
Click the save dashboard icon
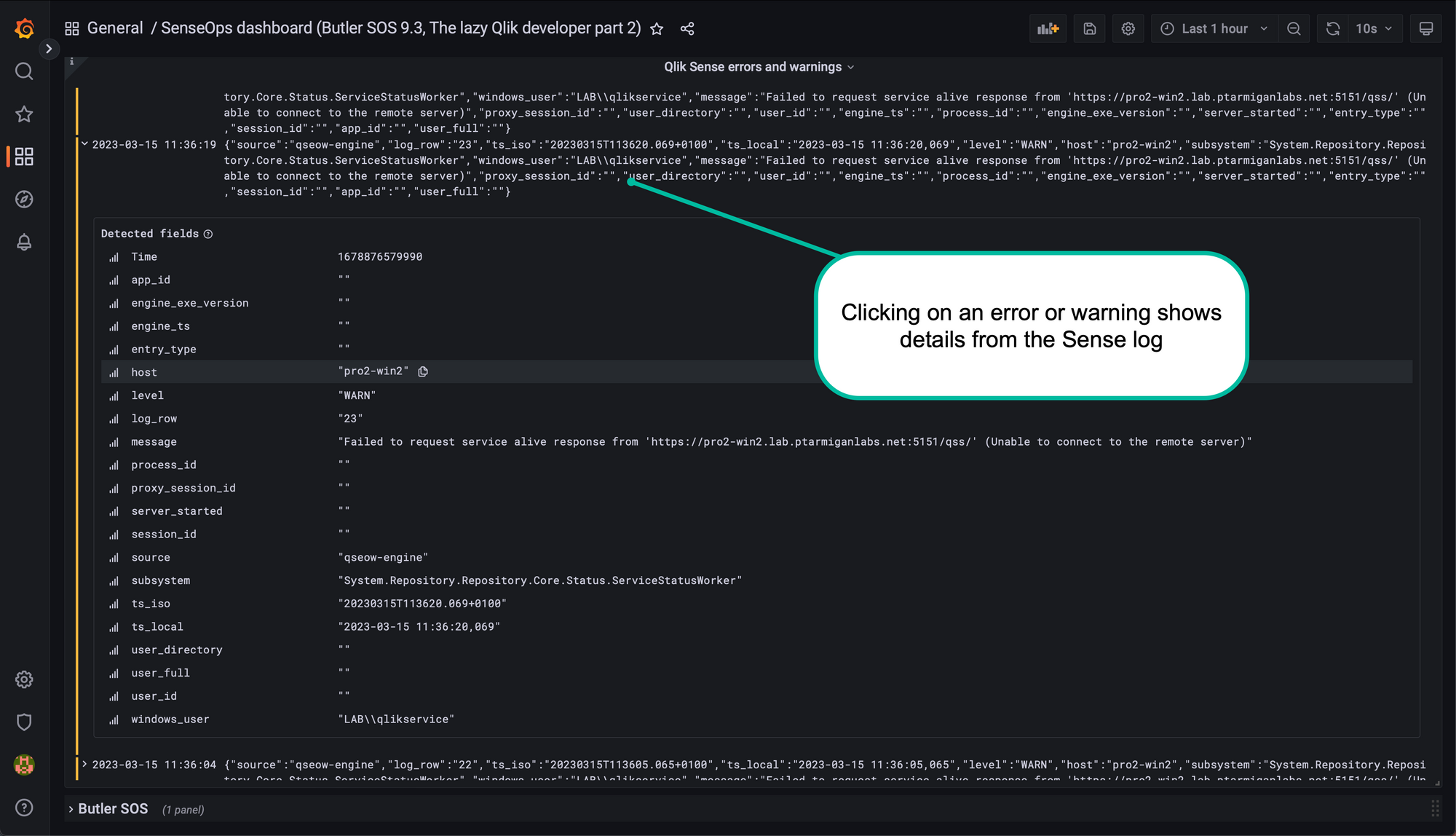[x=1089, y=28]
